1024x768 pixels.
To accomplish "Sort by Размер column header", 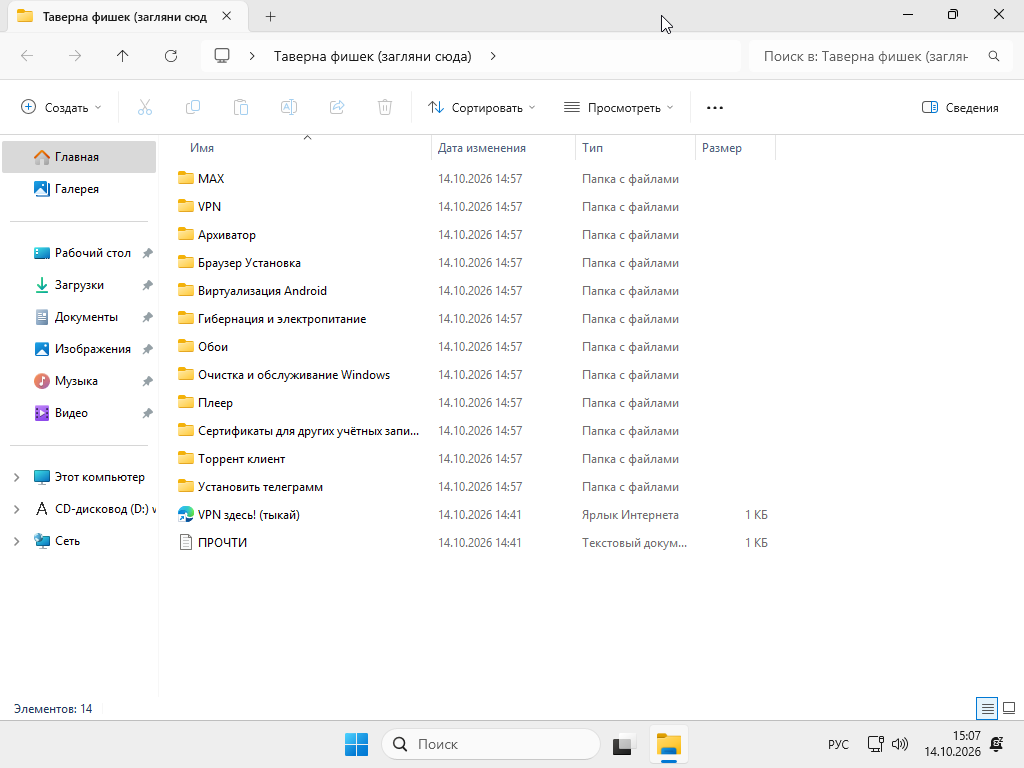I will (x=735, y=148).
